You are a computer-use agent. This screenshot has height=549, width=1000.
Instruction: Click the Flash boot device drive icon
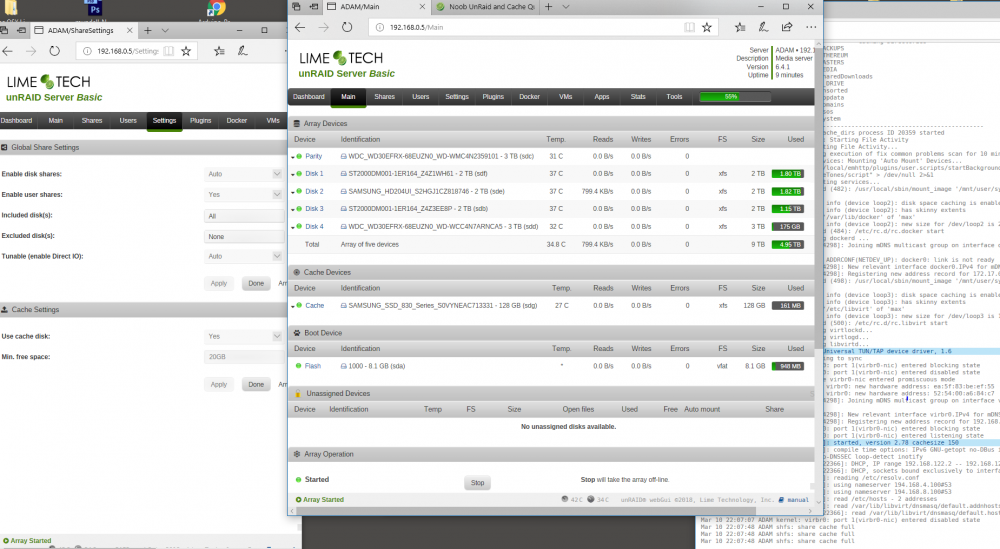pos(344,366)
